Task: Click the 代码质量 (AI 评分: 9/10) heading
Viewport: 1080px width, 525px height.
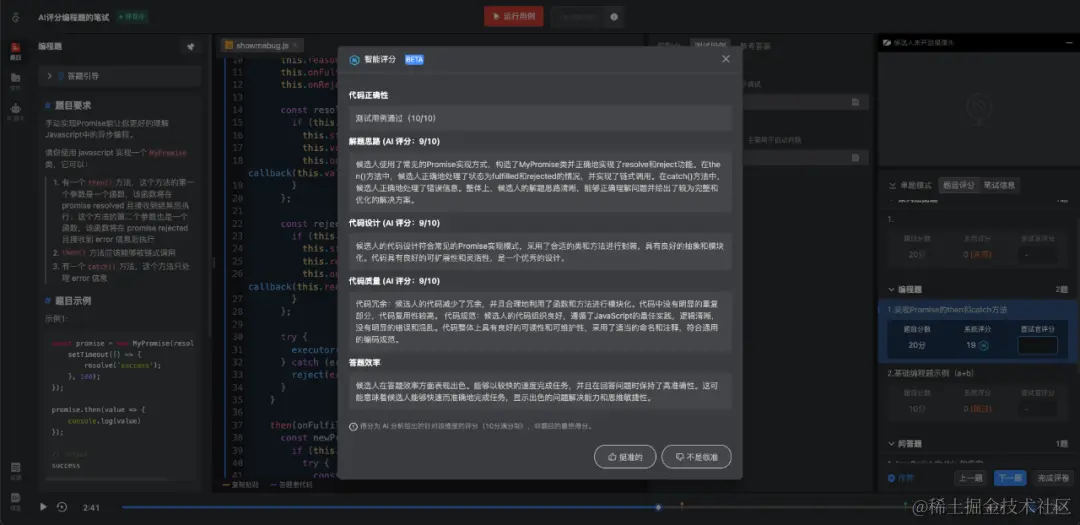Action: point(394,281)
